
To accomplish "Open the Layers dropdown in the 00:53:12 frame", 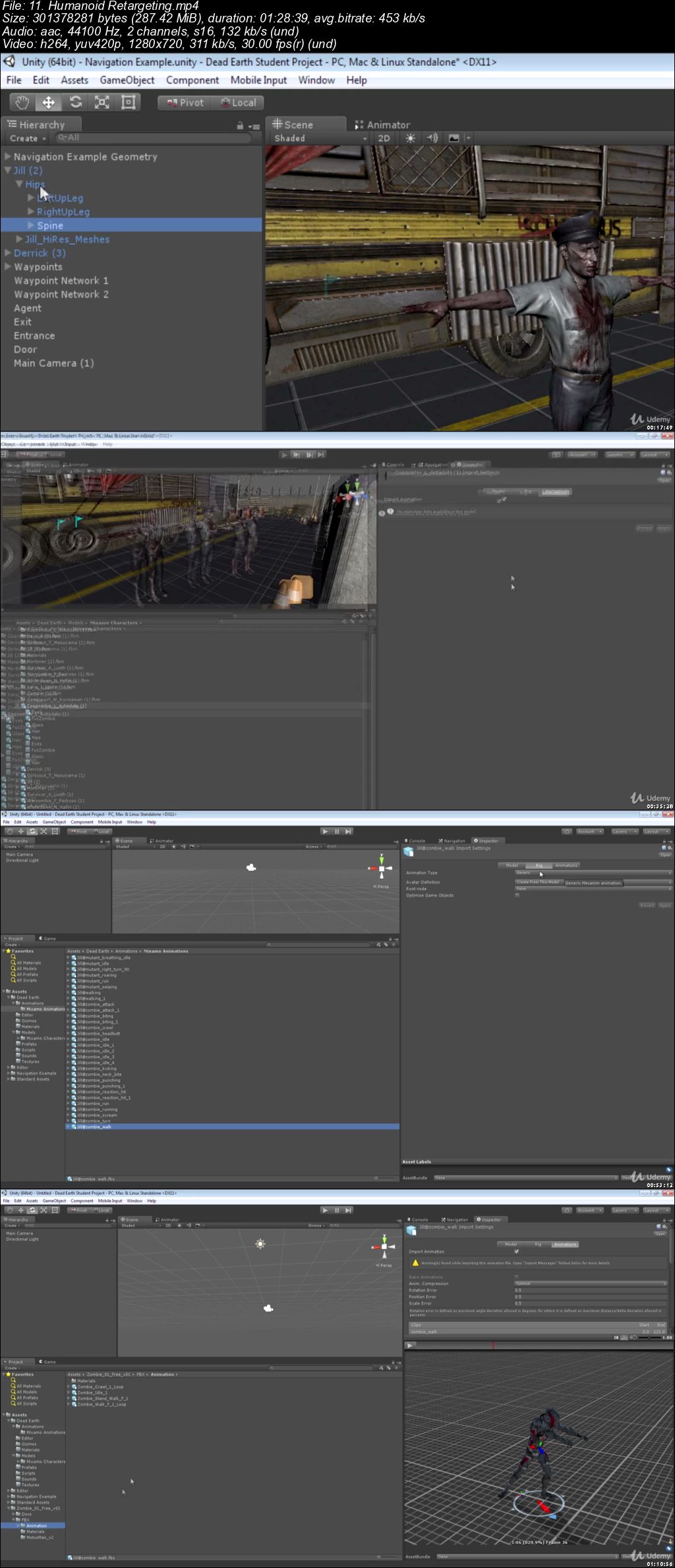I will tap(624, 831).
